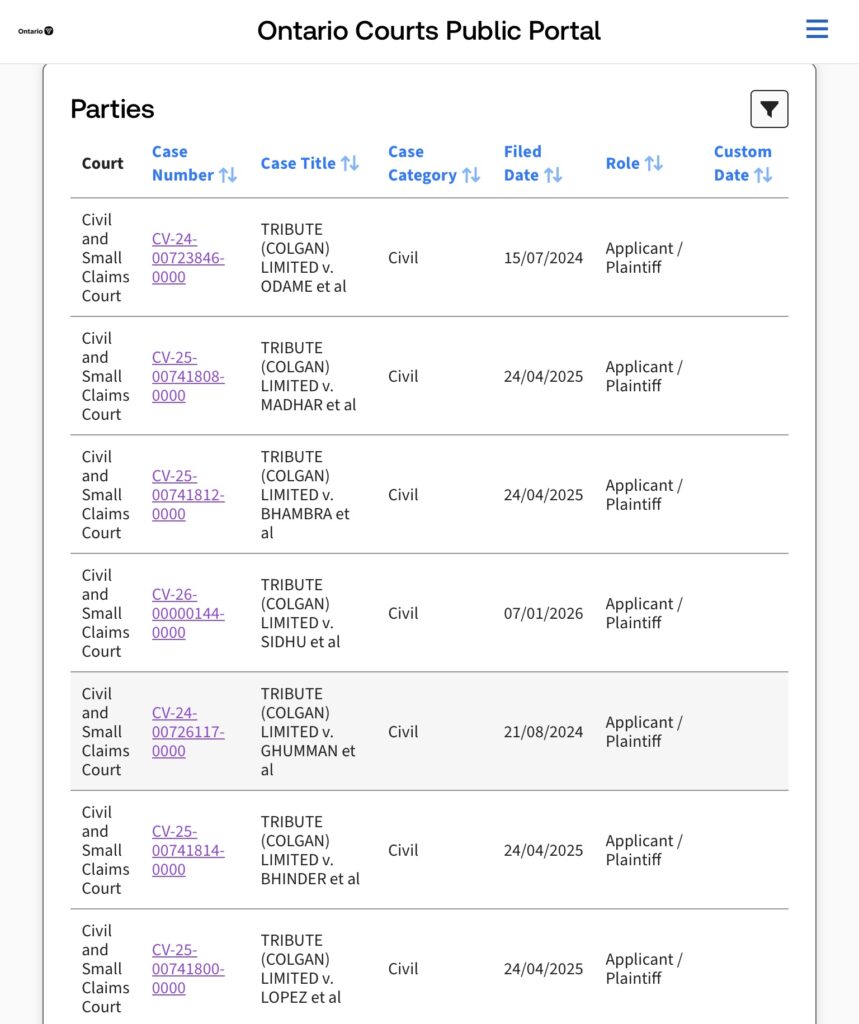Viewport: 859px width, 1024px height.
Task: Sort by Case Number arrows icon
Action: tap(228, 175)
